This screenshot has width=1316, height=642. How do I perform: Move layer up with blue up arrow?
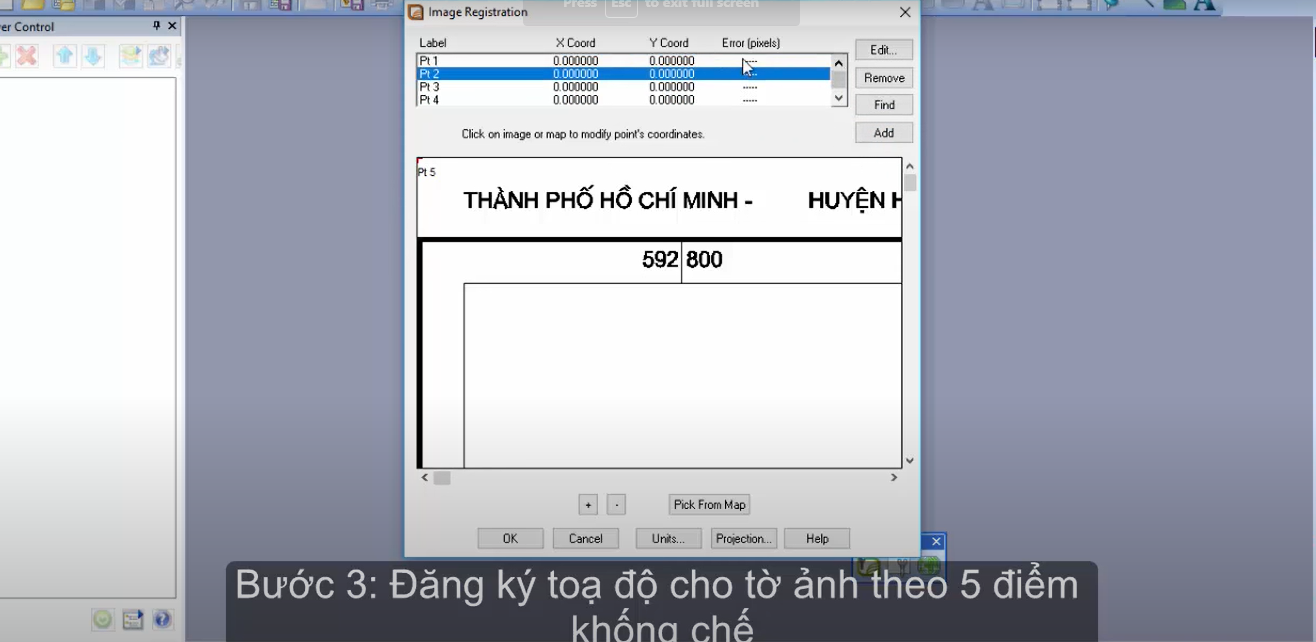tap(65, 56)
